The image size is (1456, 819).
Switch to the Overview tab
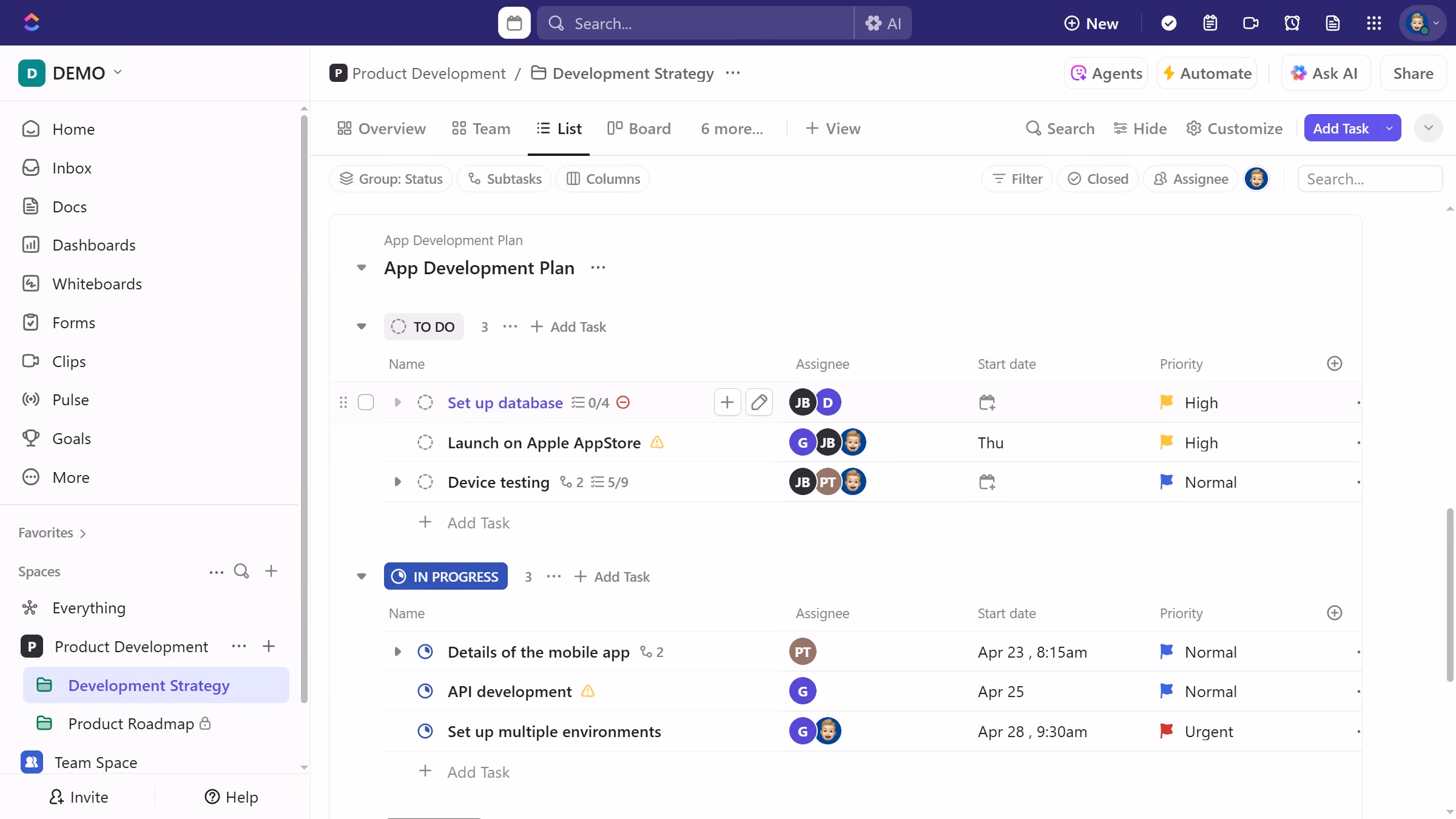[382, 129]
